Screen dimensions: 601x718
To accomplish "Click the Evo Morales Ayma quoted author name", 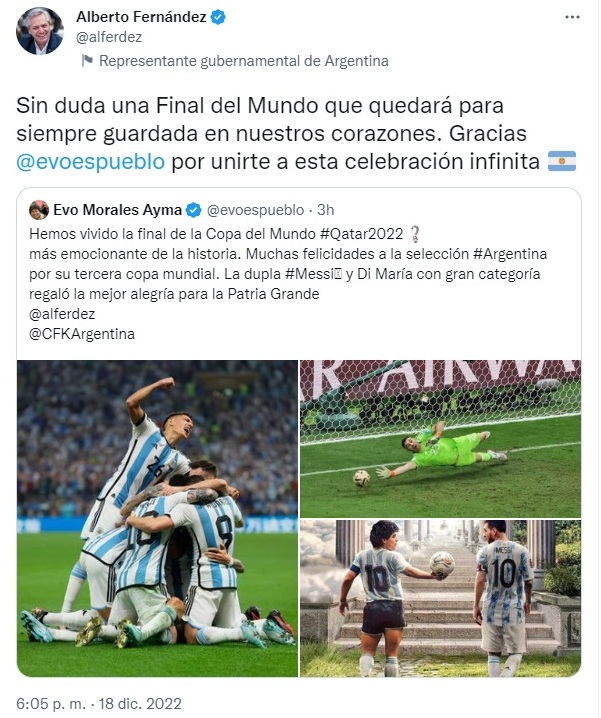I will tap(118, 210).
